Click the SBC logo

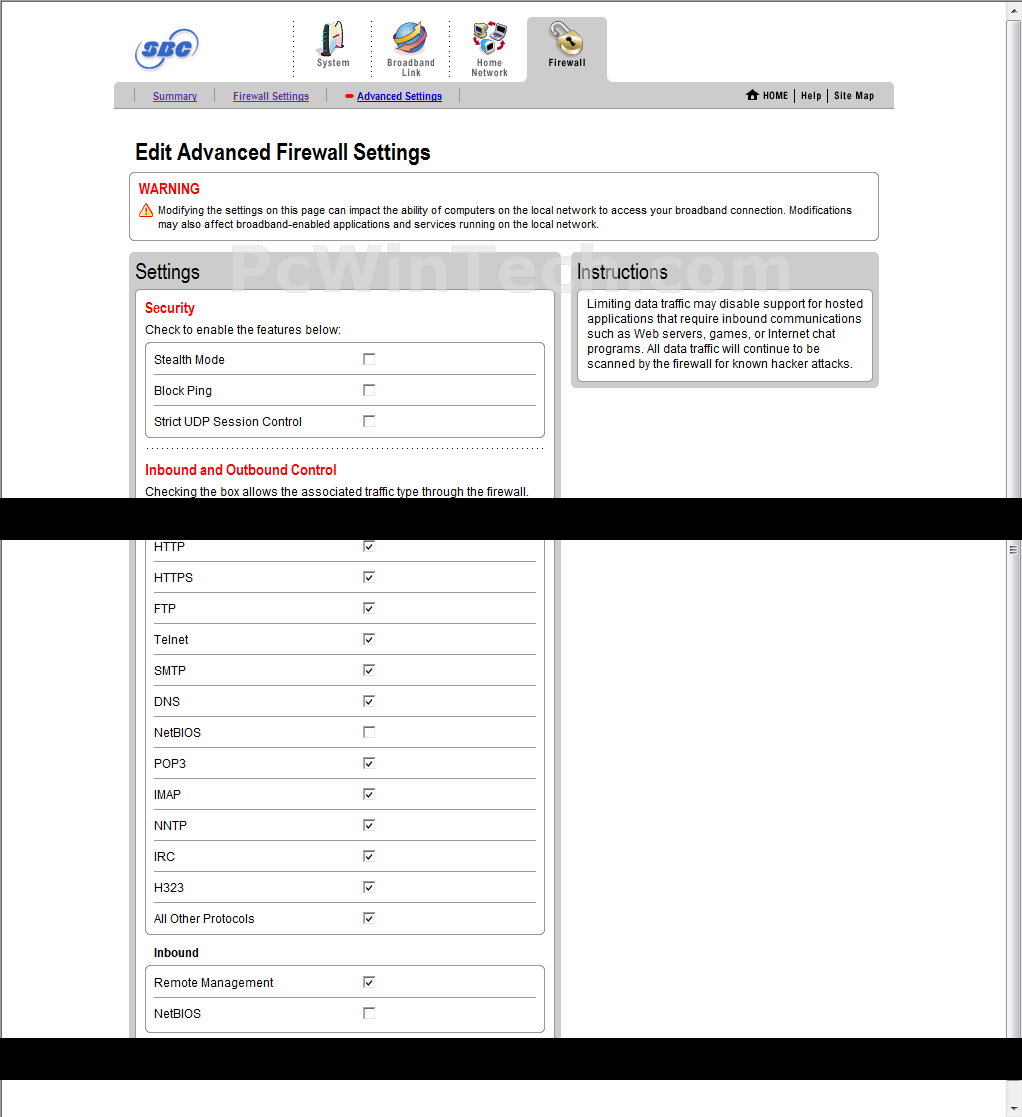tap(167, 48)
